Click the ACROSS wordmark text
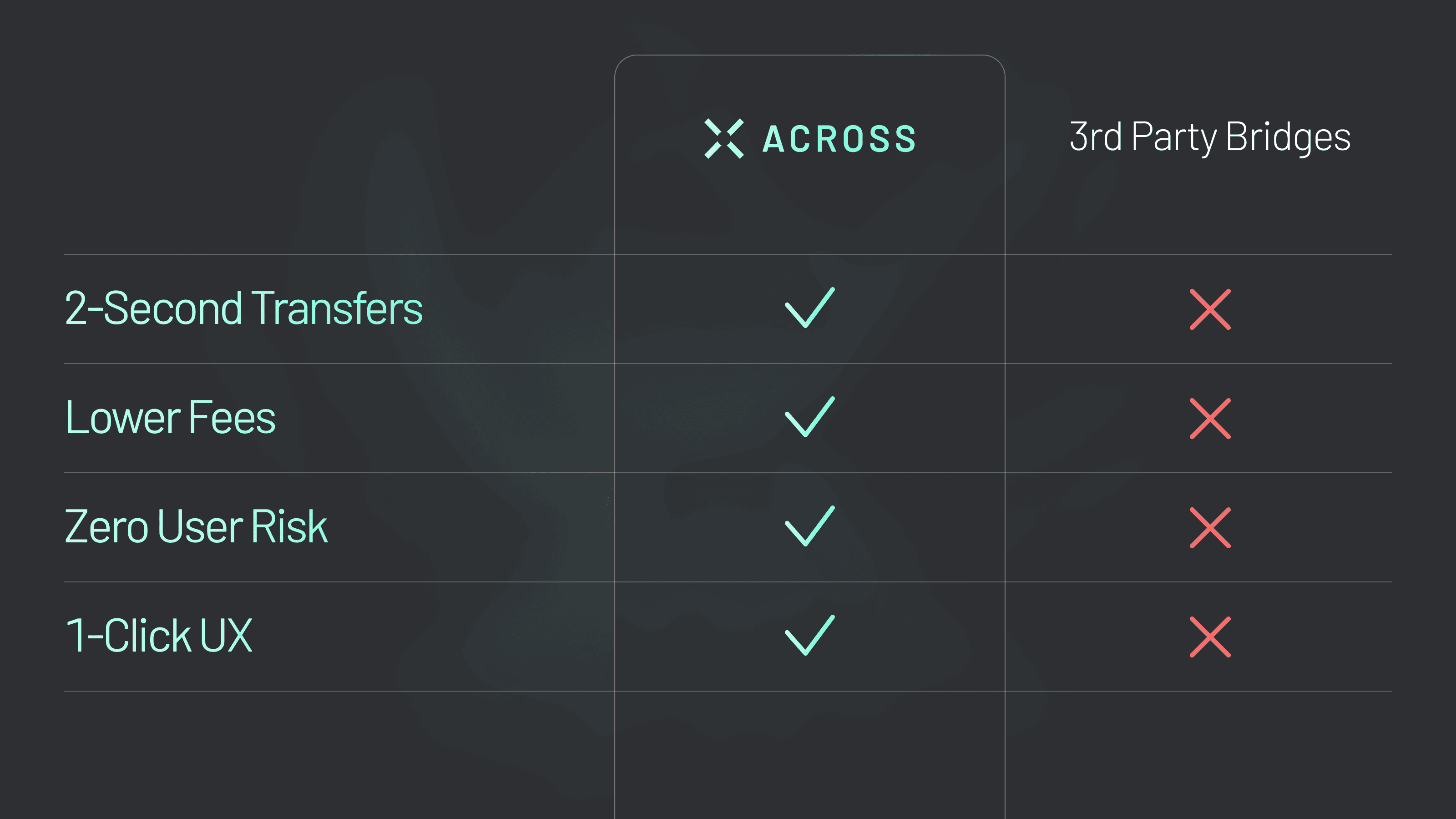The image size is (1456, 819). pos(839,139)
